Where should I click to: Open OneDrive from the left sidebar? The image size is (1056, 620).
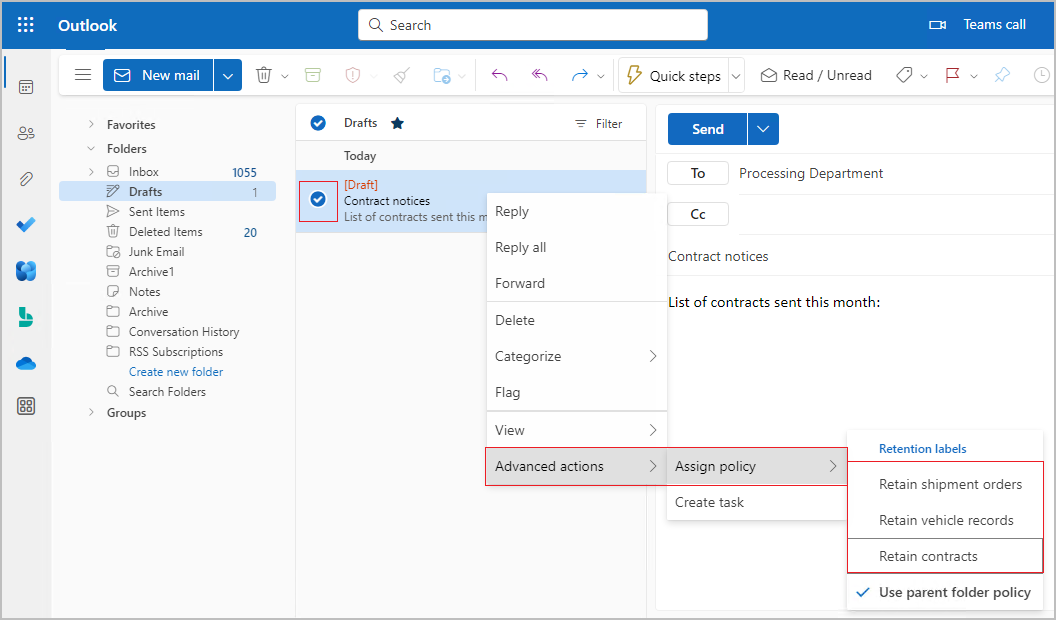point(25,362)
